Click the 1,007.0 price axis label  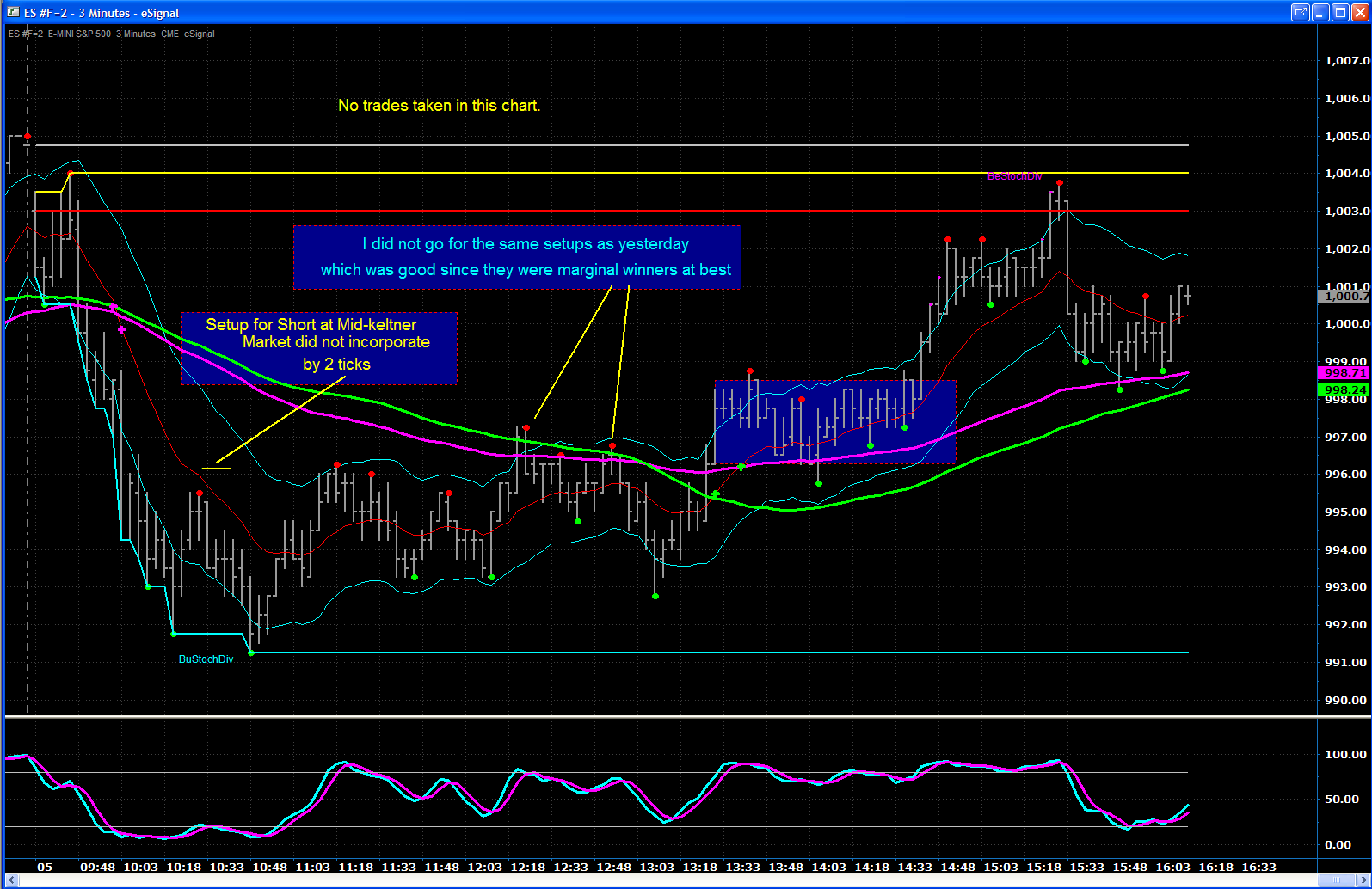[1347, 61]
